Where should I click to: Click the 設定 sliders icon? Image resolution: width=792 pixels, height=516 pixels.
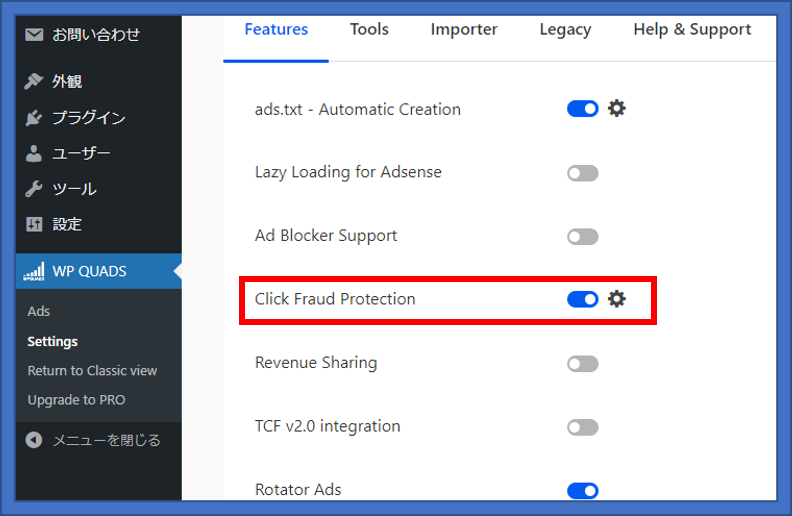click(34, 224)
